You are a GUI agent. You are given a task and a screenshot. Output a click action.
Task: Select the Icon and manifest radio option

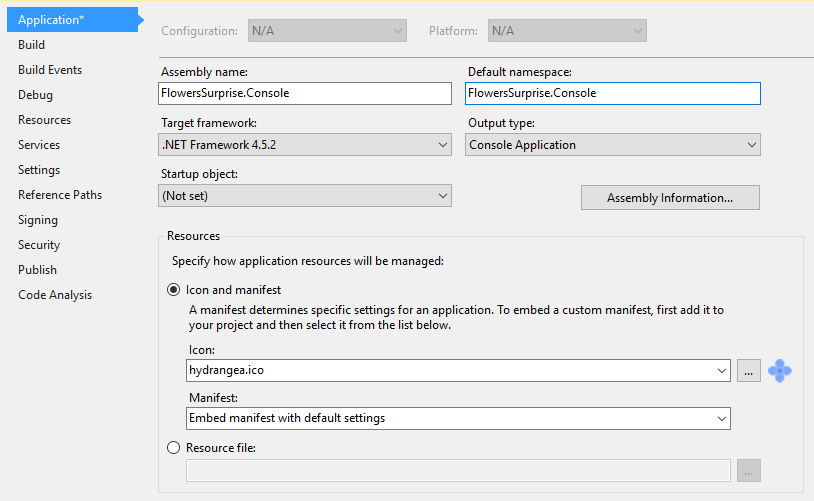coord(173,290)
